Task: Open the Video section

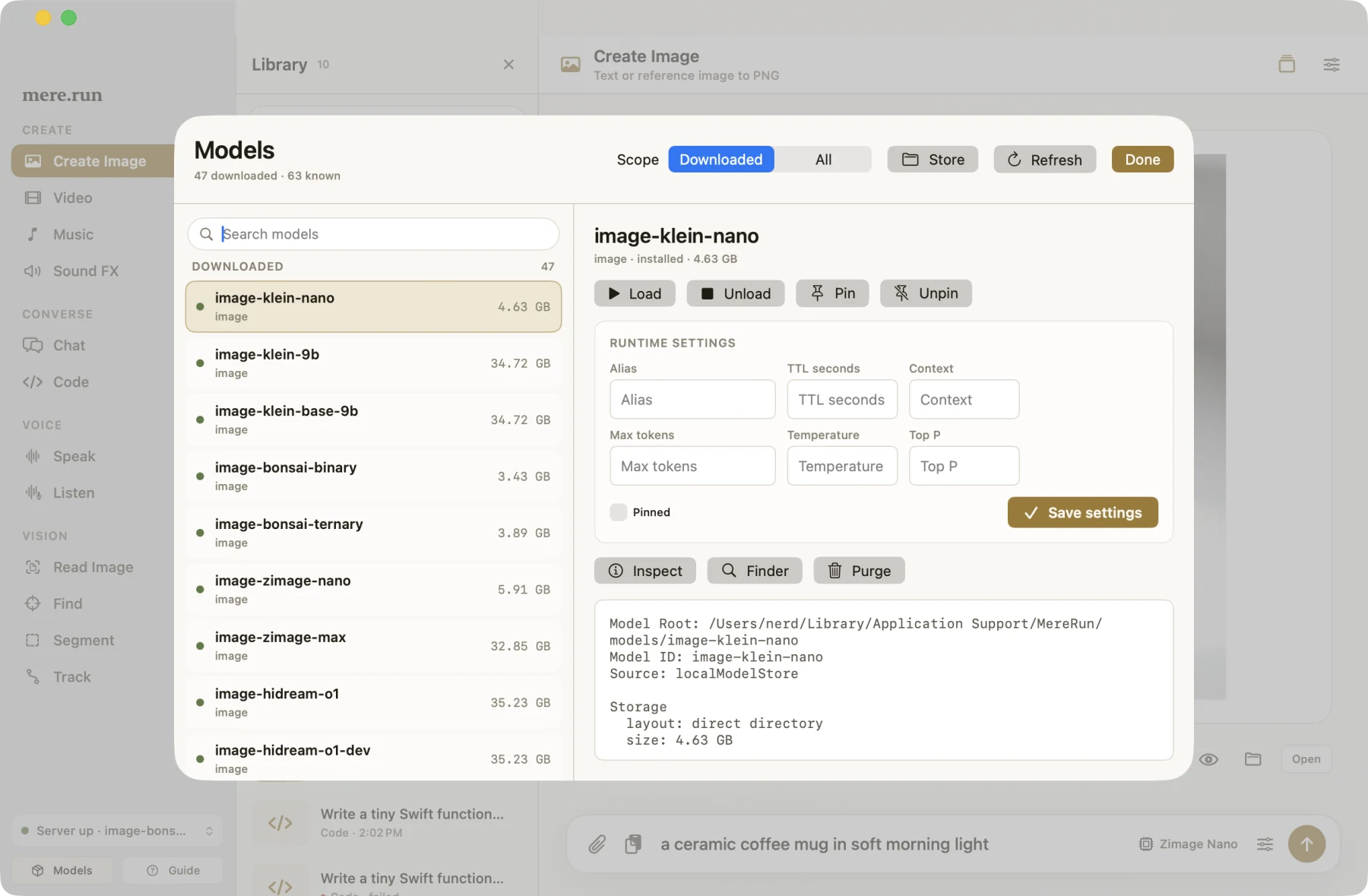Action: 72,198
